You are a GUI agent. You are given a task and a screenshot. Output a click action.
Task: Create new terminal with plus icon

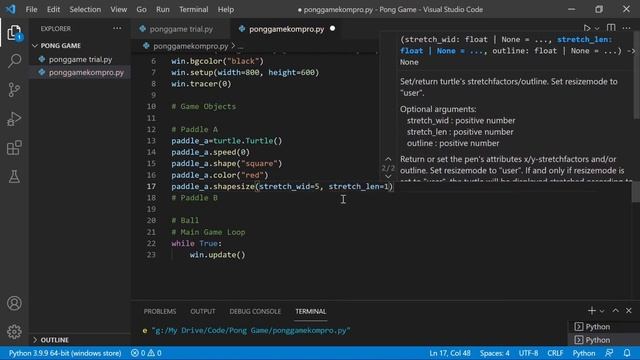coord(591,311)
